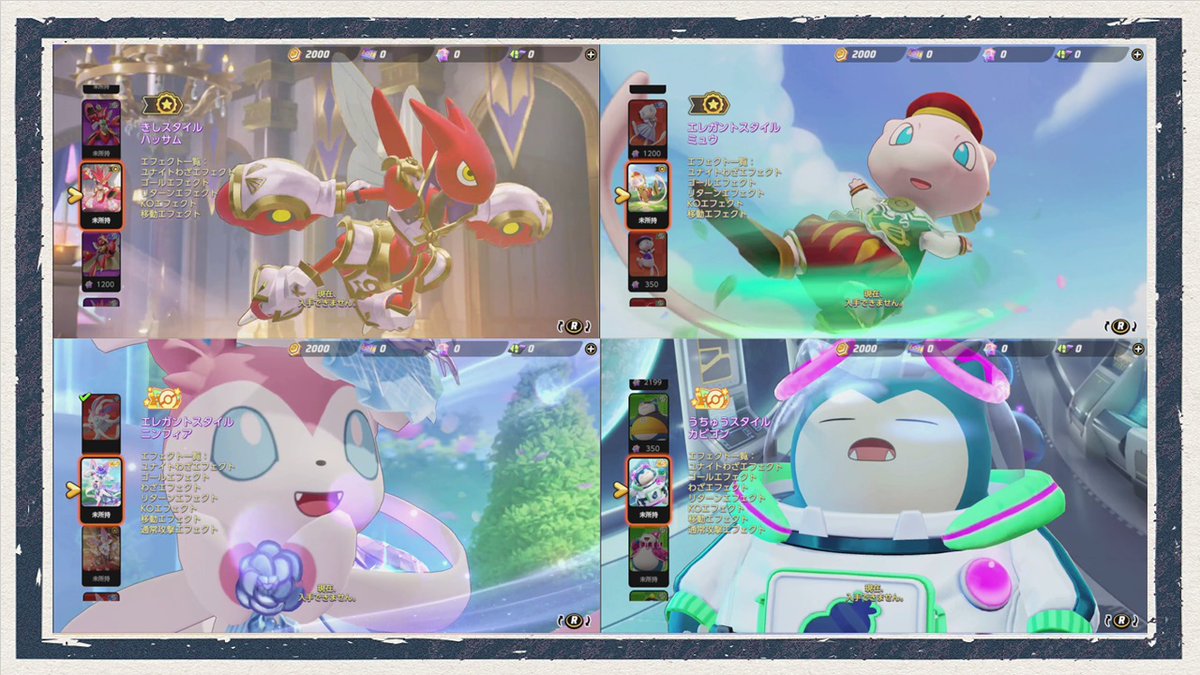
Task: Select the highlighted elegant style Sylveon thumbnail
Action: click(101, 489)
